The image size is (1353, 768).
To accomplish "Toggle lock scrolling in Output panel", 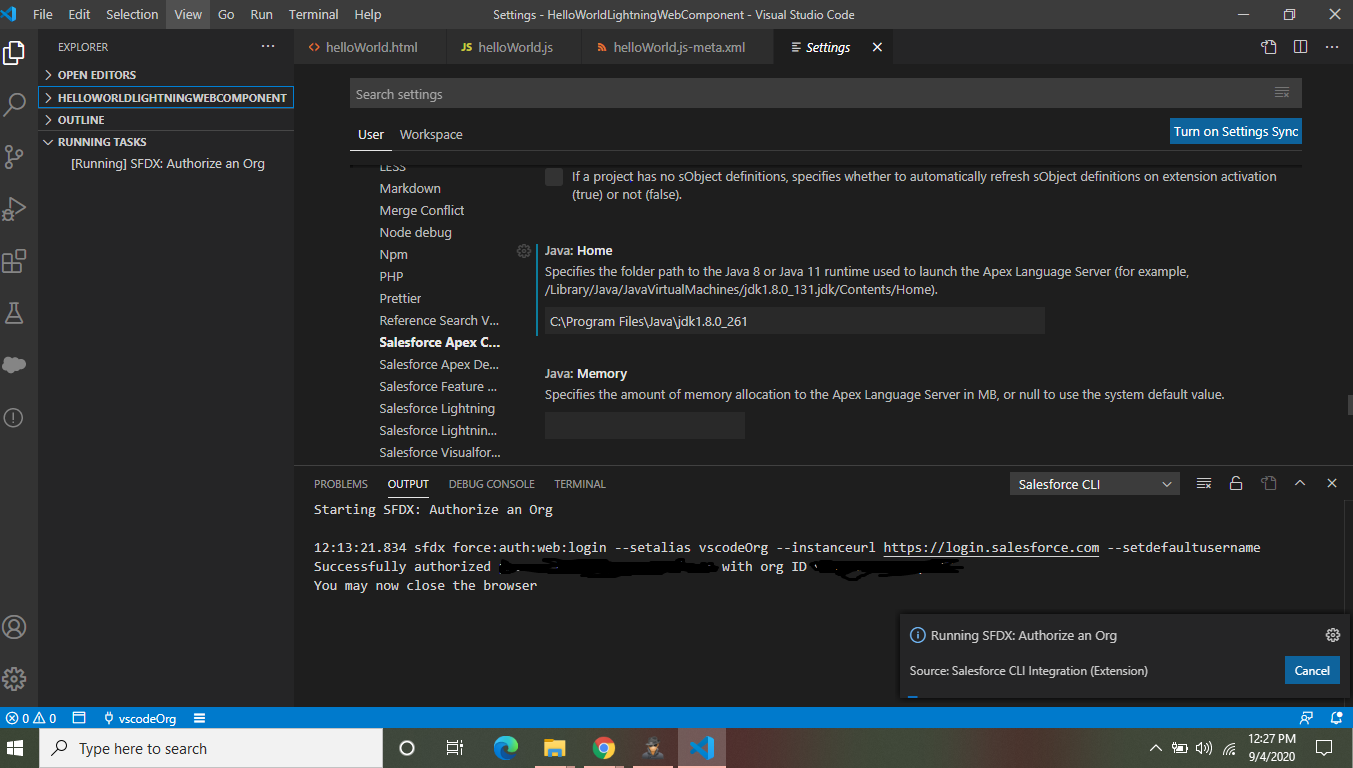I will pyautogui.click(x=1236, y=483).
